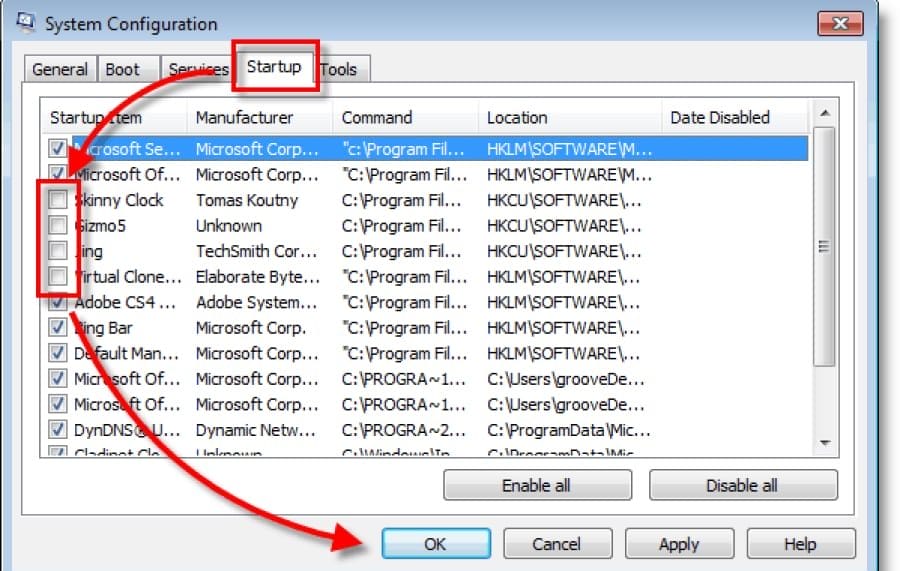Click the C:\ProgramData\Mic... location for DynDNS
The width and height of the screenshot is (900, 571).
click(569, 430)
